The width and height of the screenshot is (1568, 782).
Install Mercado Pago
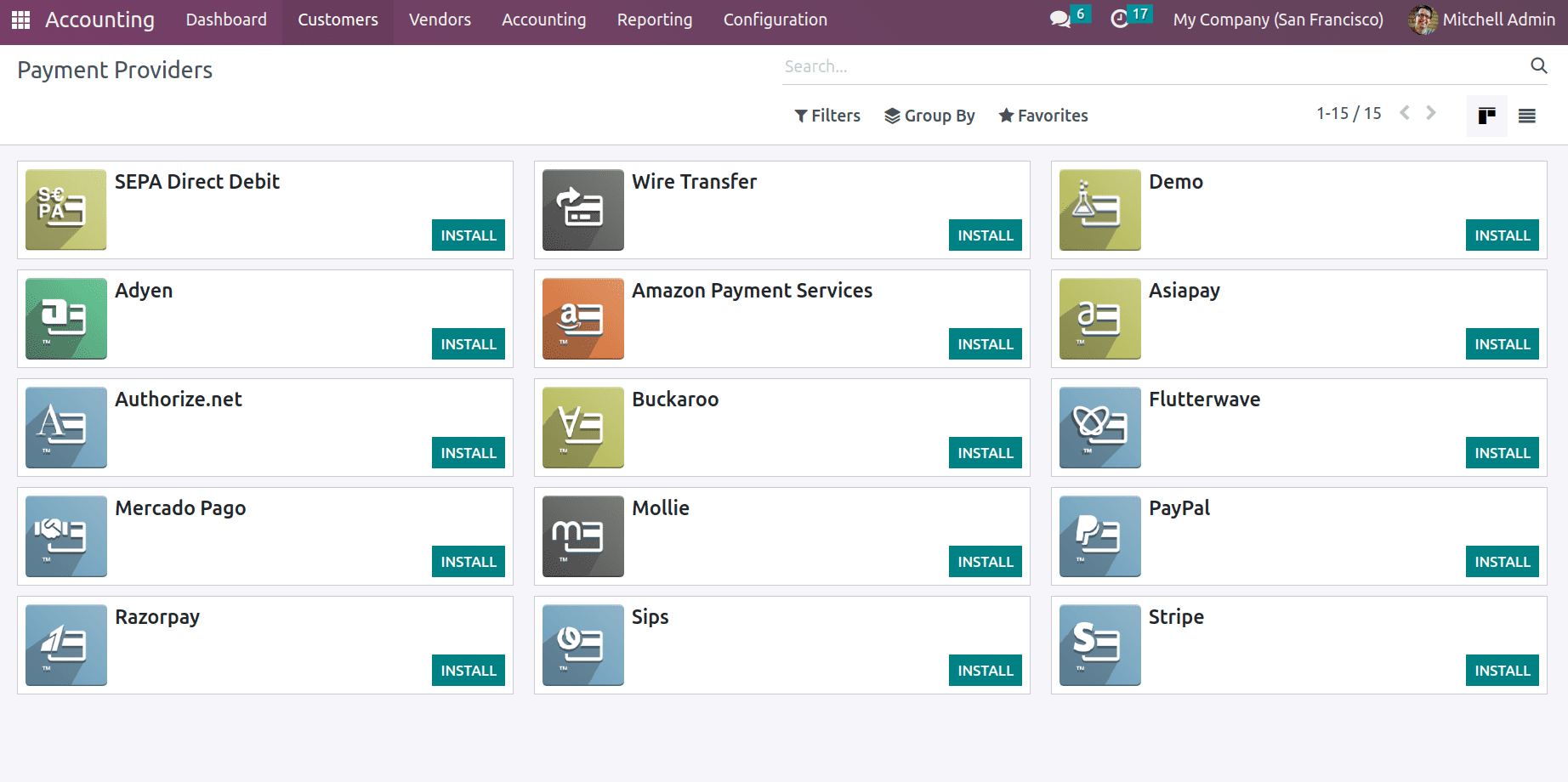(469, 562)
